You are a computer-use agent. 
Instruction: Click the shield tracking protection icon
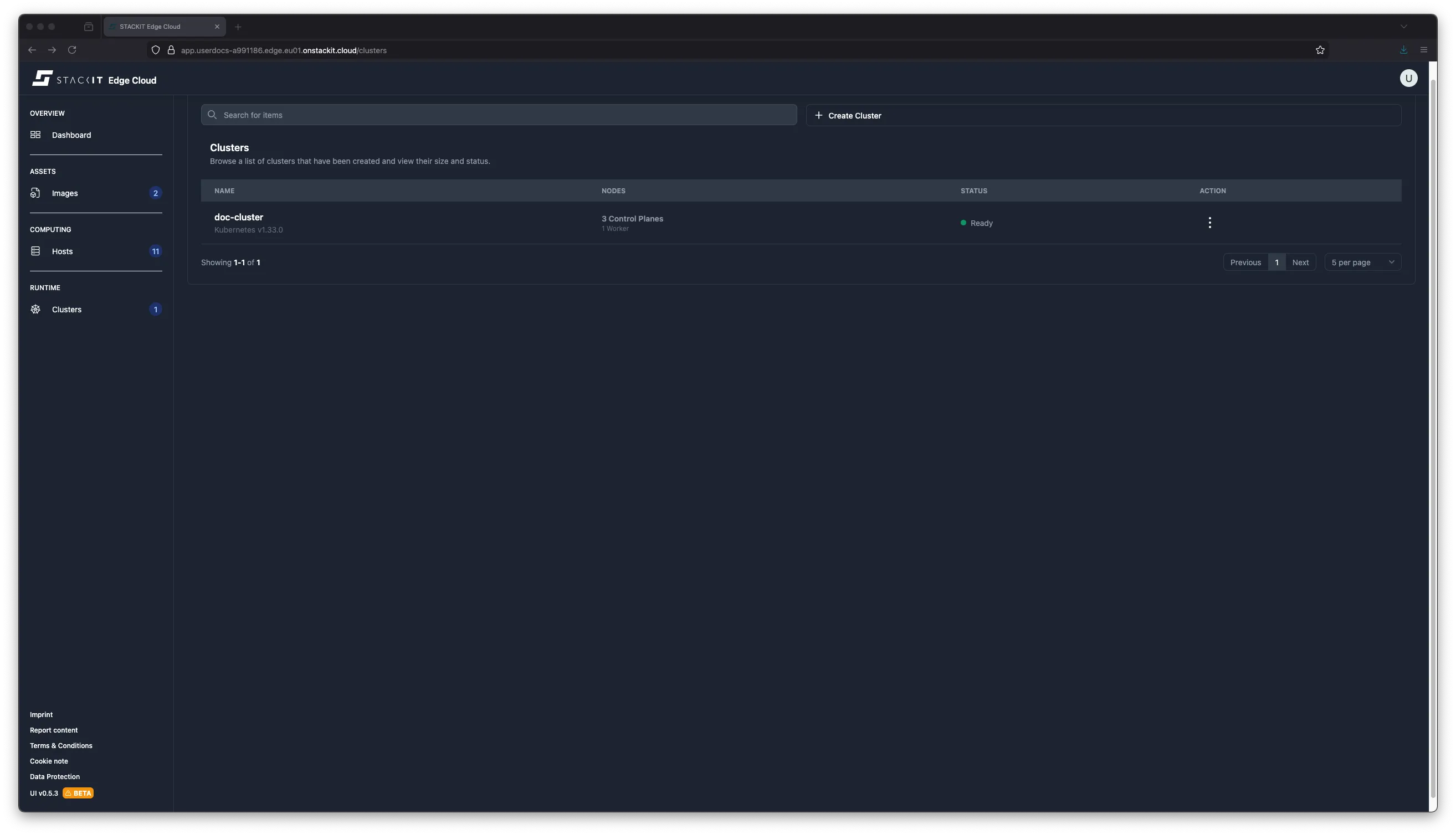click(156, 50)
